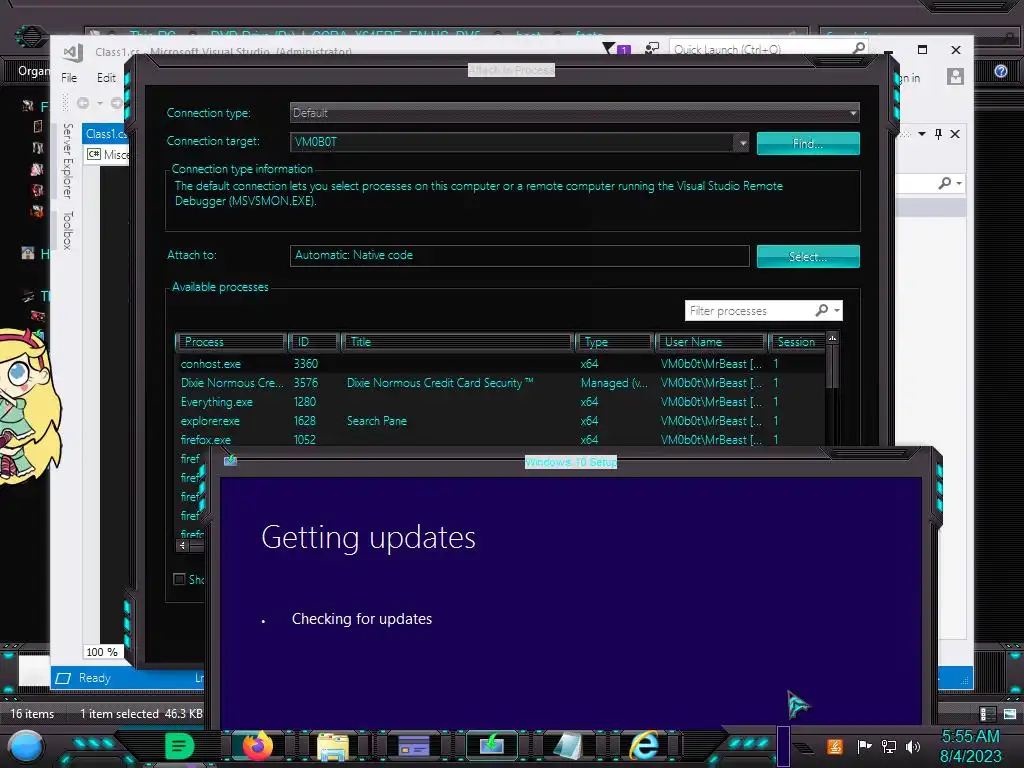Click the Visual Studio account avatar icon
1024x768 pixels.
(955, 76)
